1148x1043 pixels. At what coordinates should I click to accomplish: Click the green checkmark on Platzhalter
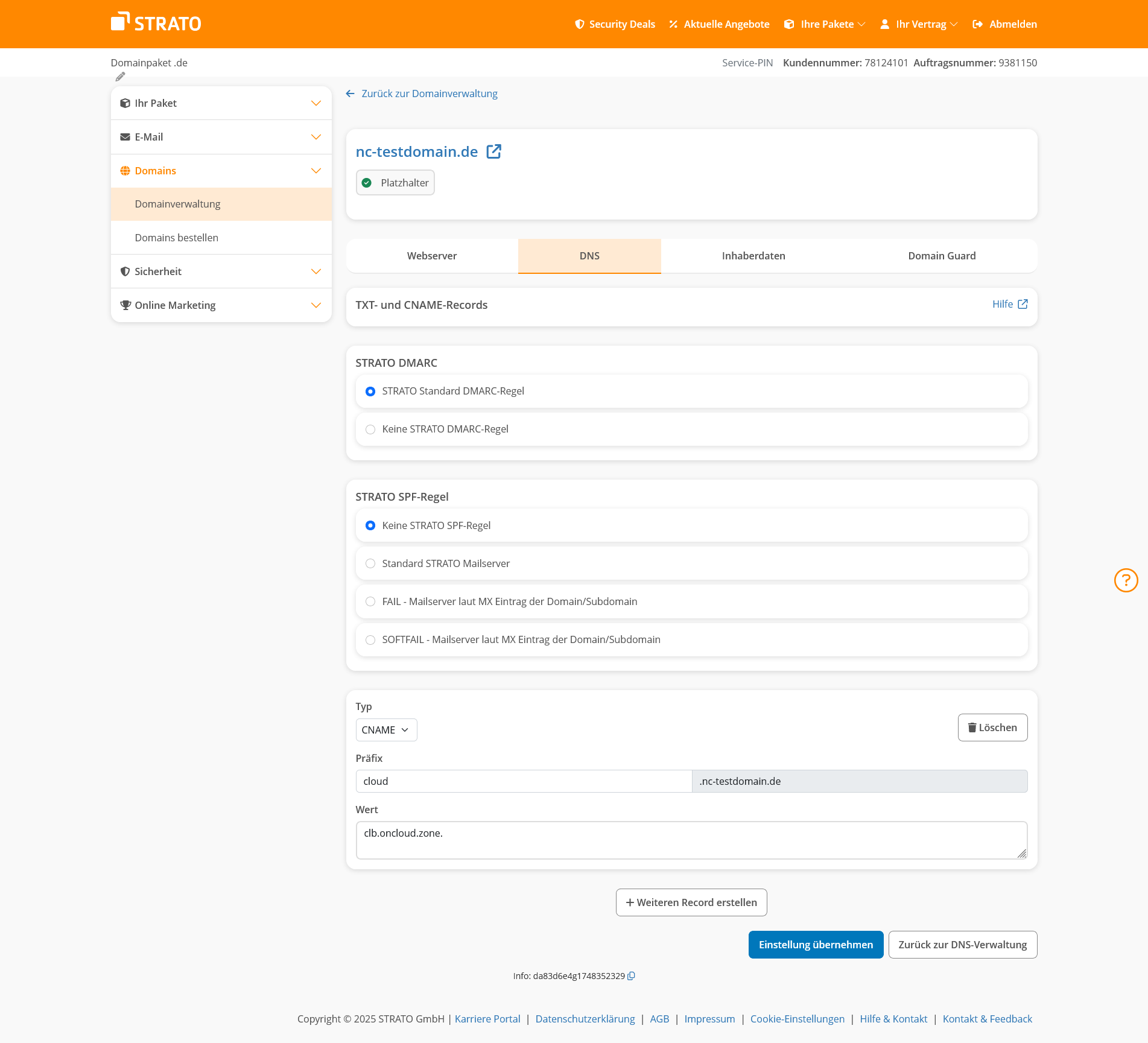[367, 183]
